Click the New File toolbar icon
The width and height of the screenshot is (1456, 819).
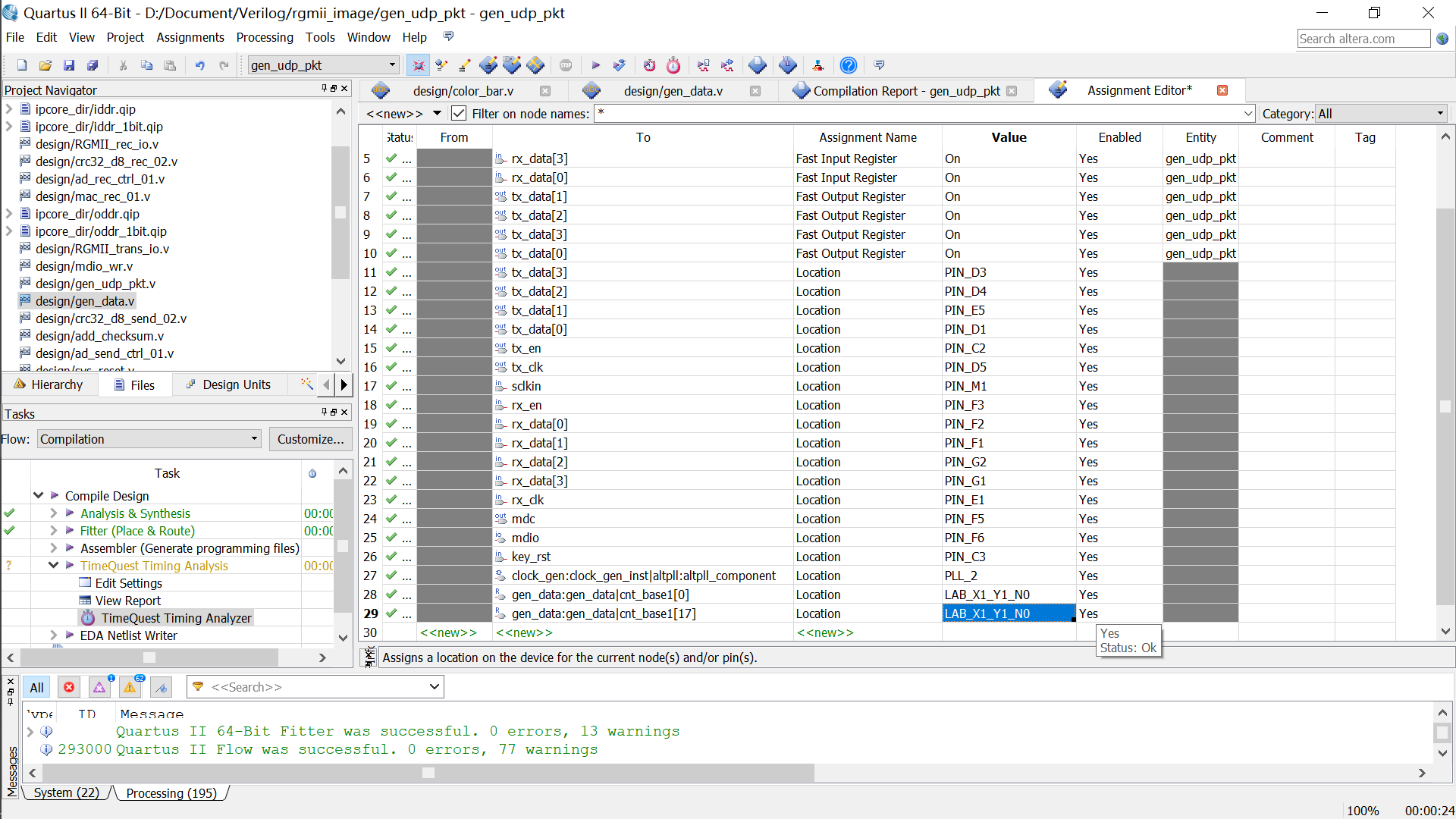point(22,65)
